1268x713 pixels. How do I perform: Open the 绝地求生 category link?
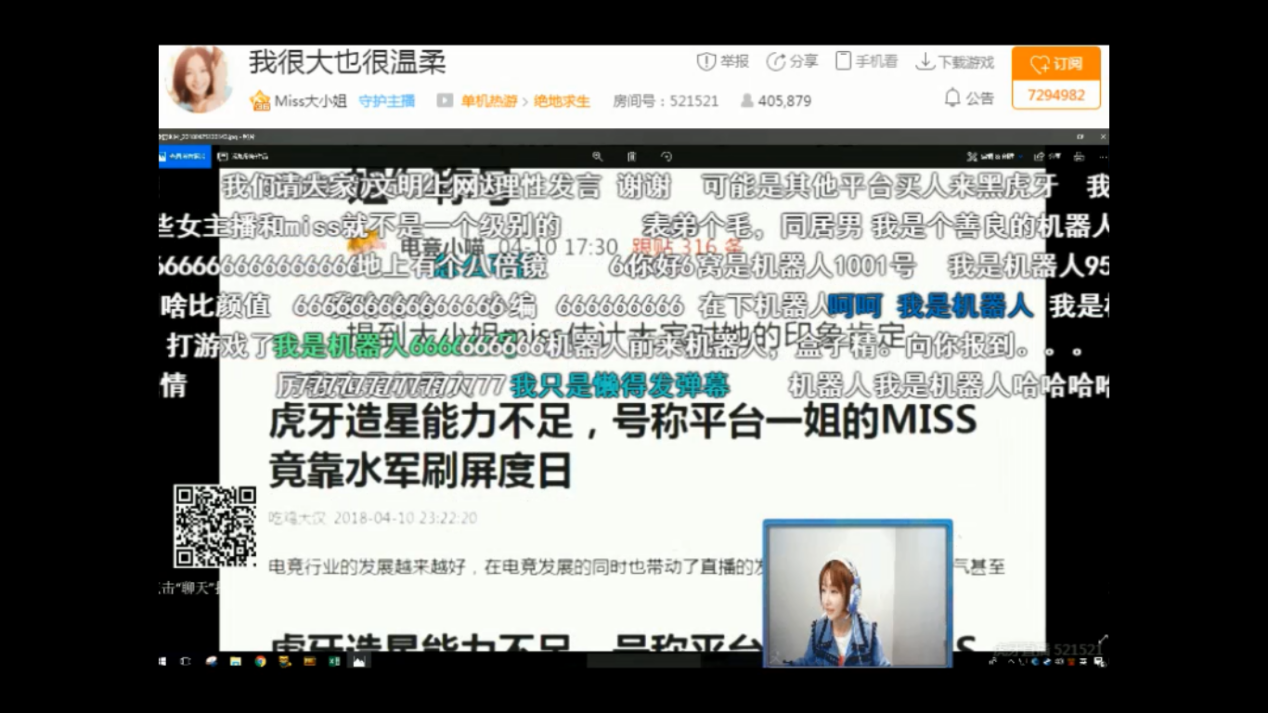point(562,101)
